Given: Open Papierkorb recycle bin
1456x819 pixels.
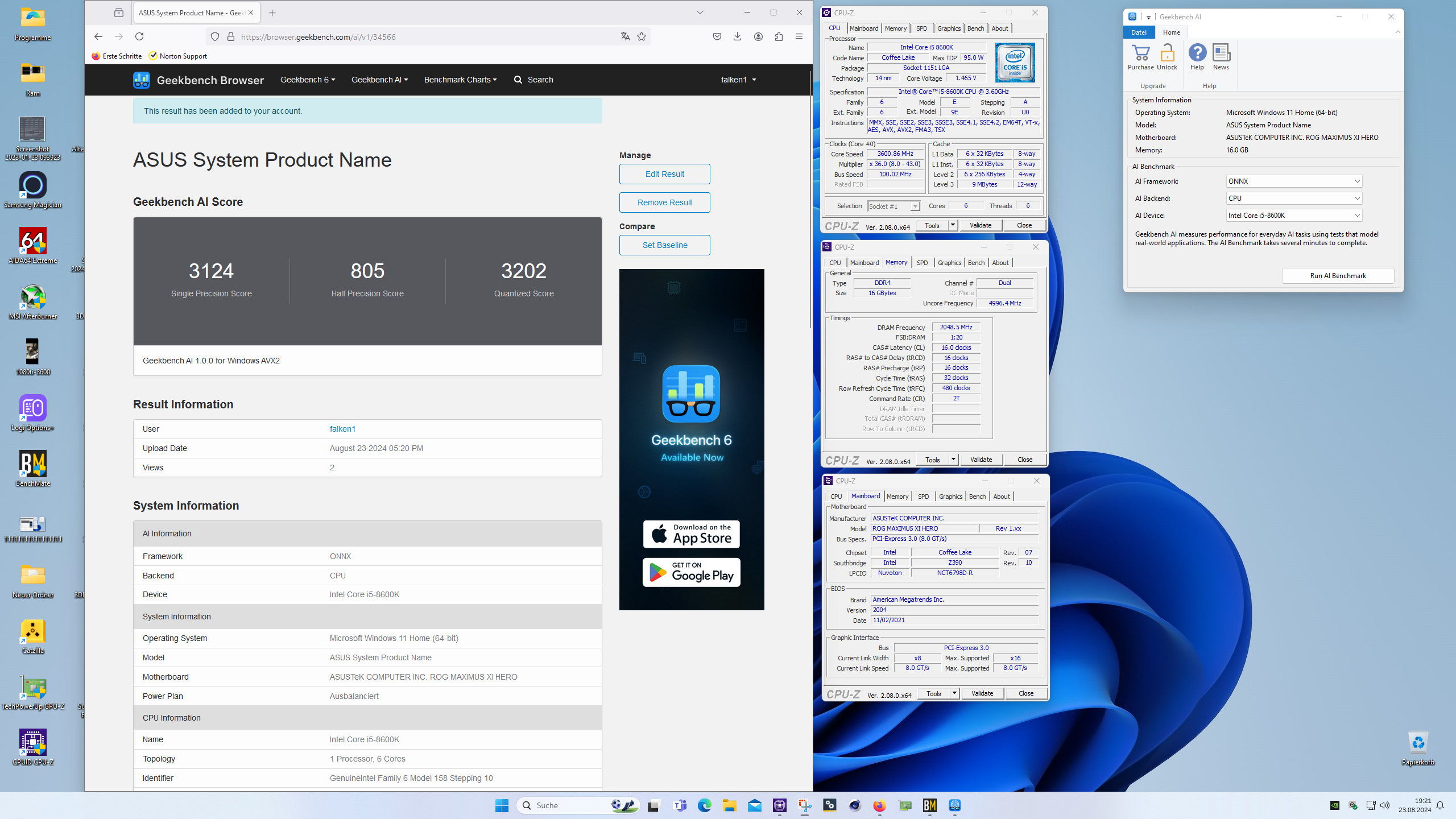Looking at the screenshot, I should coord(1418,748).
